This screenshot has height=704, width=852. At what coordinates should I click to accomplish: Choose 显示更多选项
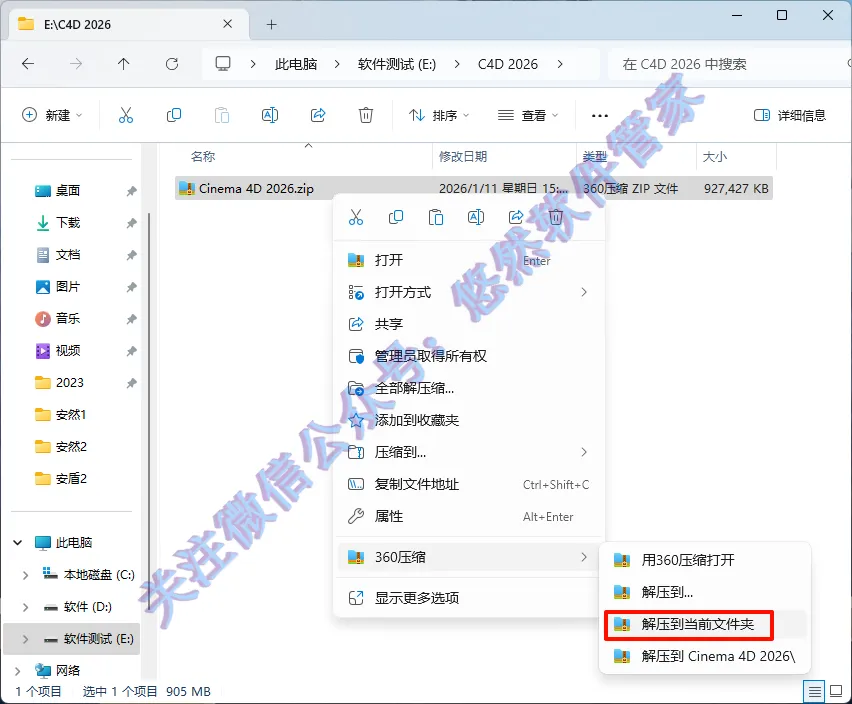(468, 598)
